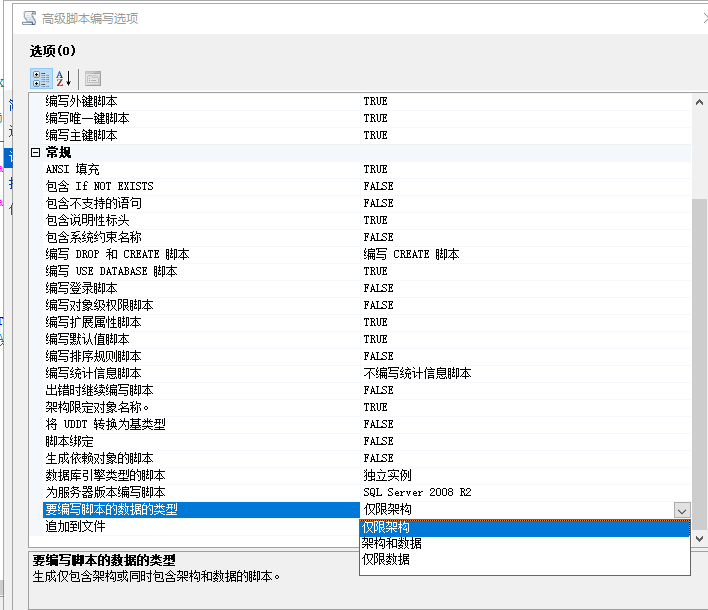The height and width of the screenshot is (610, 708).
Task: Select the 编写外键脚本 row
Action: tap(202, 102)
